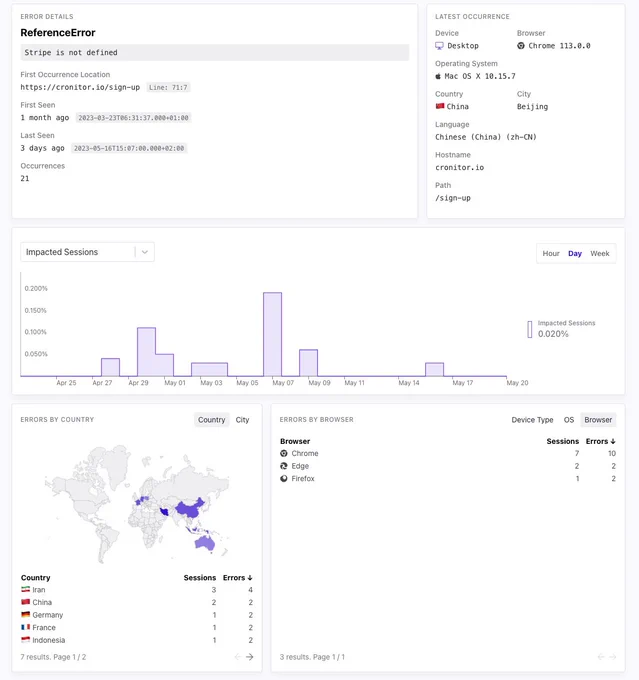Click the Germany flag in country table
Viewport: 639px width, 680px height.
point(26,615)
